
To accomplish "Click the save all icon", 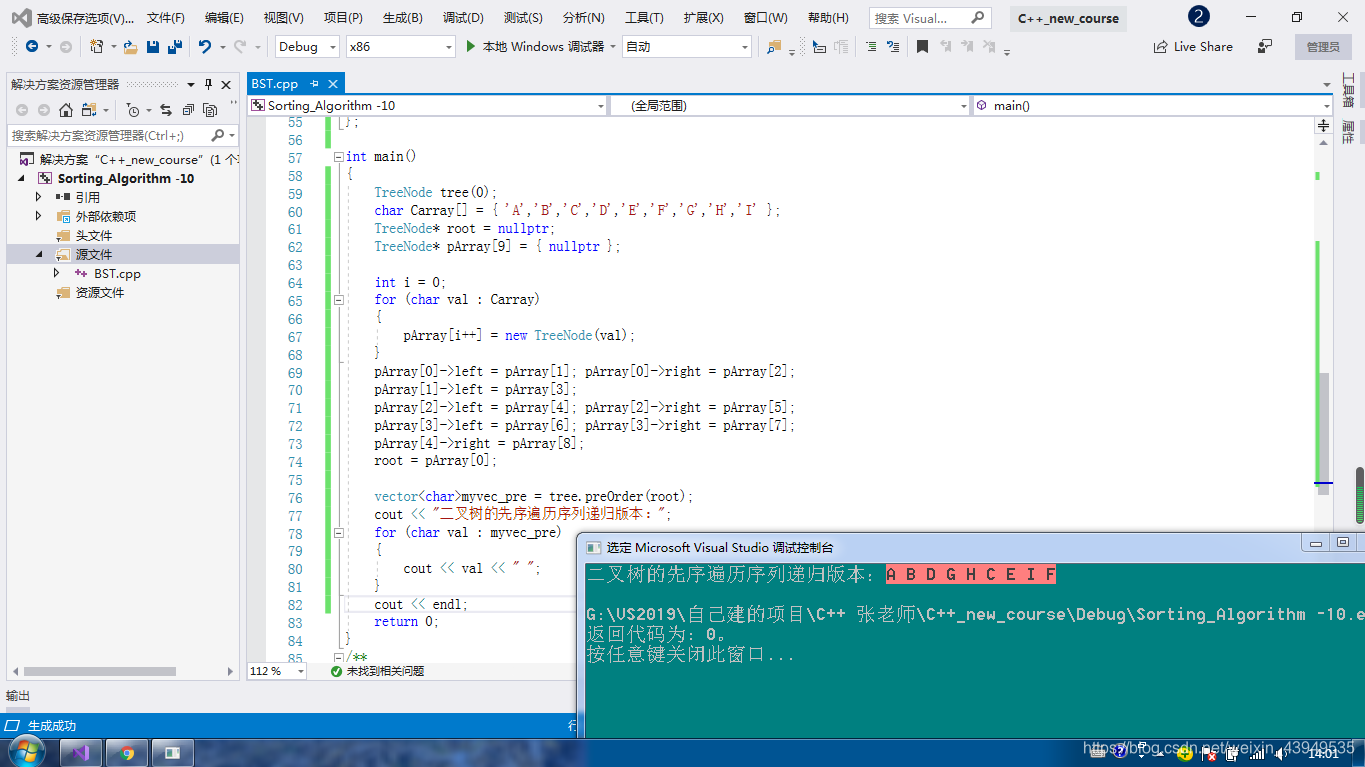I will (175, 47).
